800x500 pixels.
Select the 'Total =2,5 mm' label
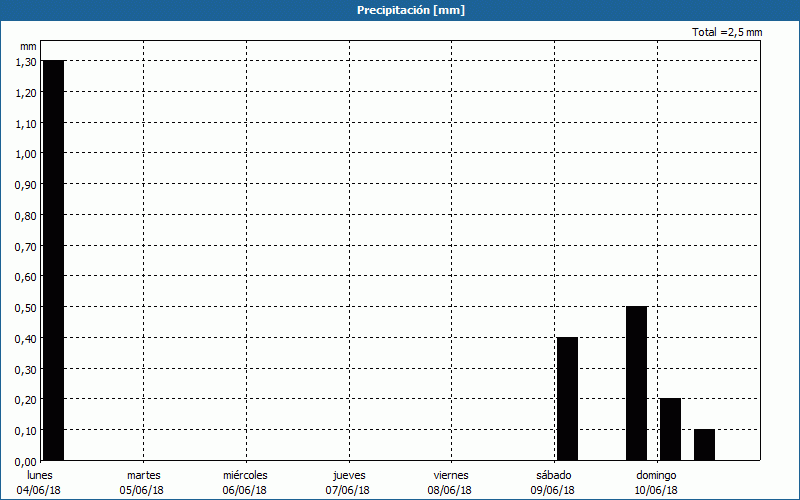tap(727, 32)
